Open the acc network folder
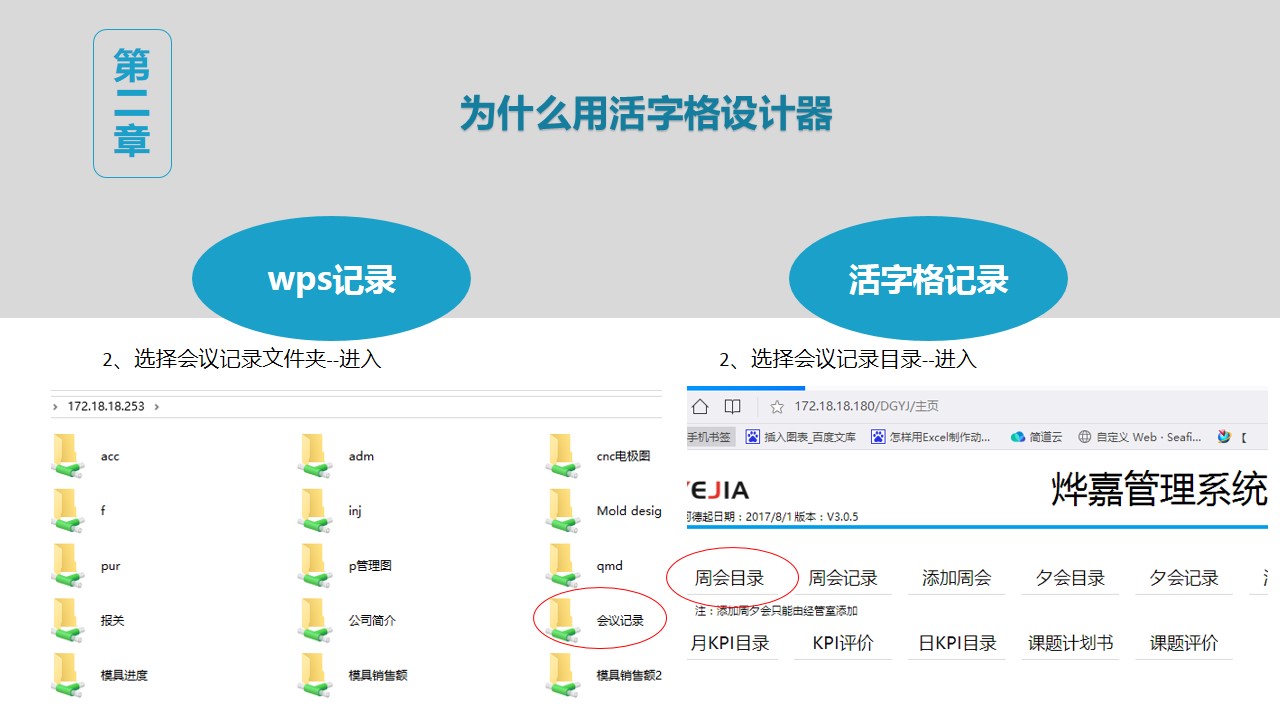The image size is (1280, 720). coord(67,457)
